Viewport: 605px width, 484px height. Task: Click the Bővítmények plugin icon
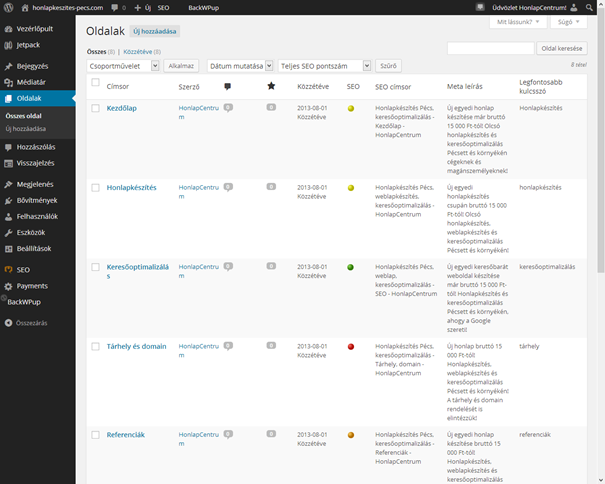8,201
